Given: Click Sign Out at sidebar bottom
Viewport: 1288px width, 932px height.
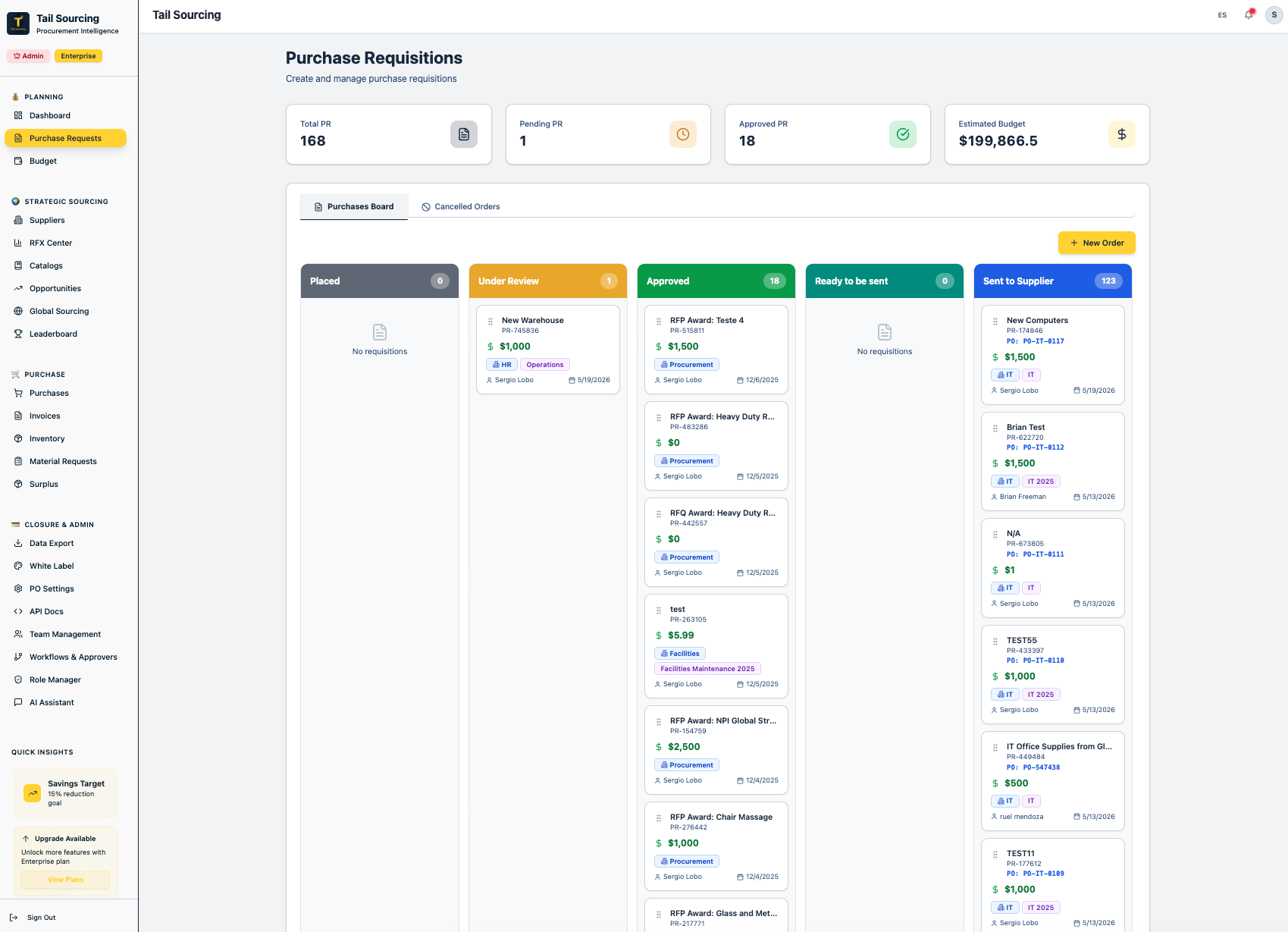Looking at the screenshot, I should [33, 918].
